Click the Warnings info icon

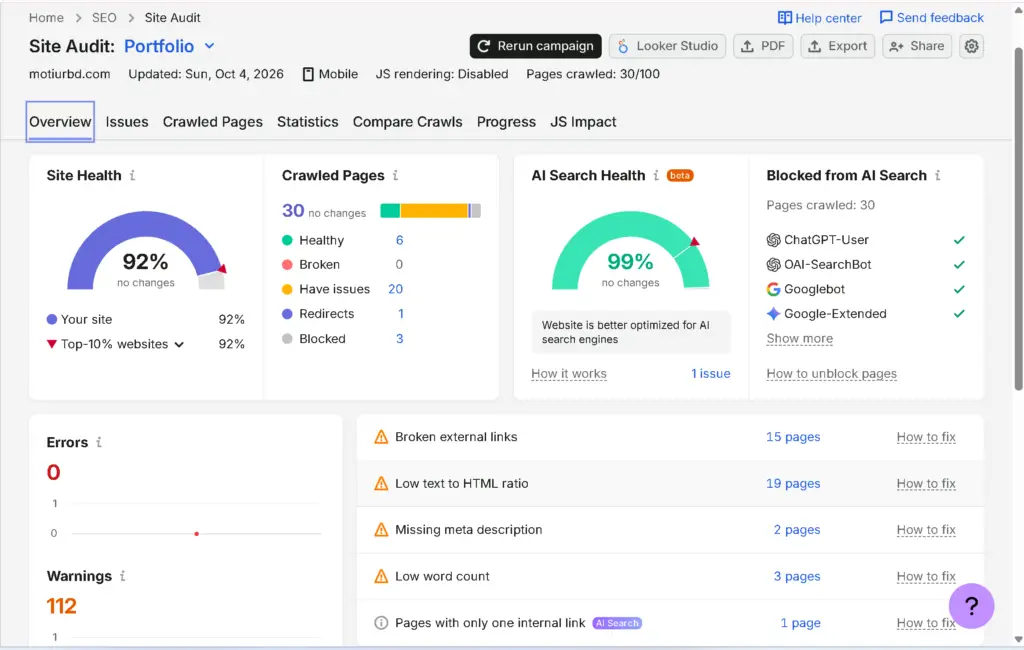(122, 576)
